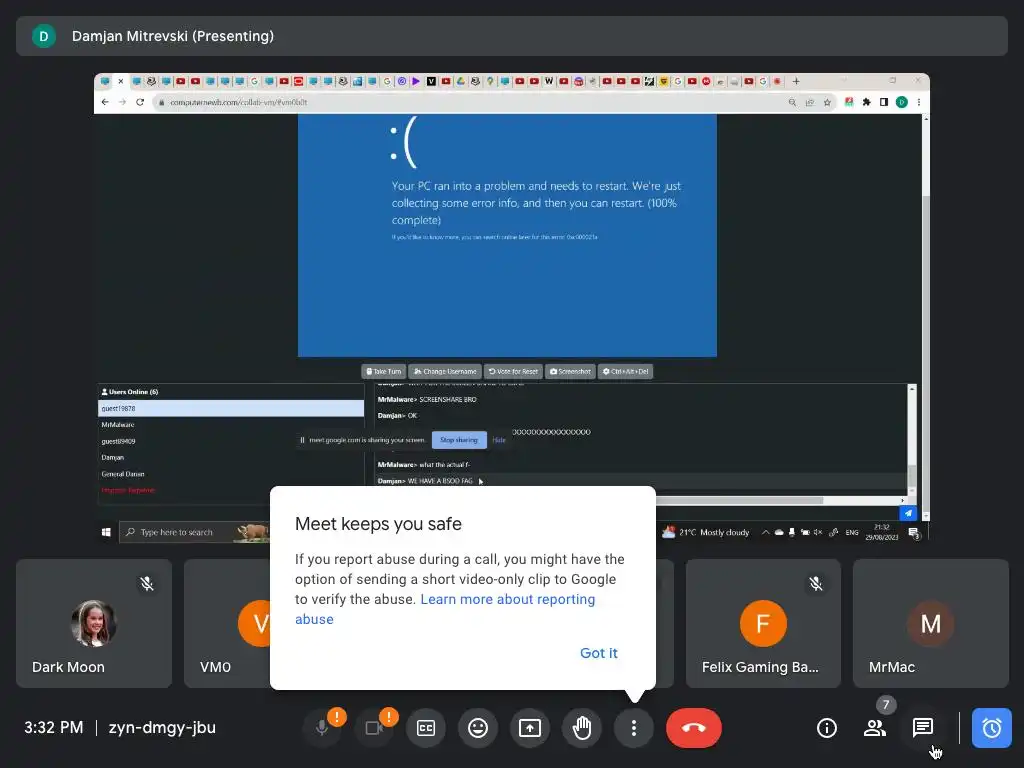Click Change Username button
This screenshot has height=768, width=1024.
coord(445,372)
